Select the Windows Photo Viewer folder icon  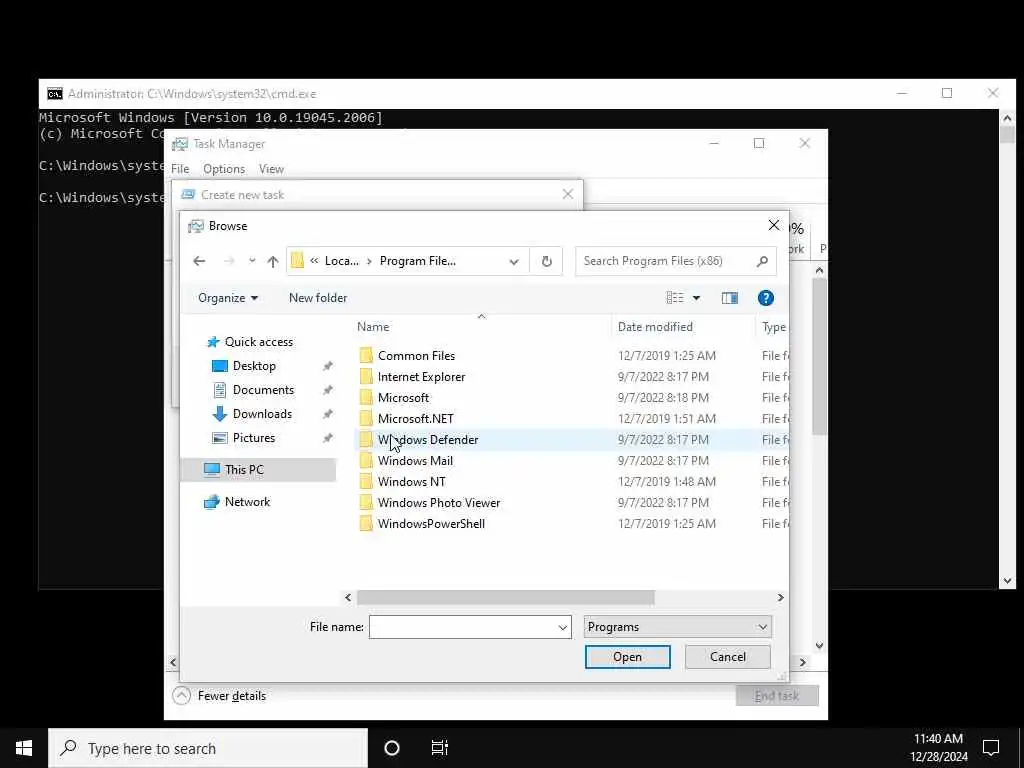pos(366,502)
